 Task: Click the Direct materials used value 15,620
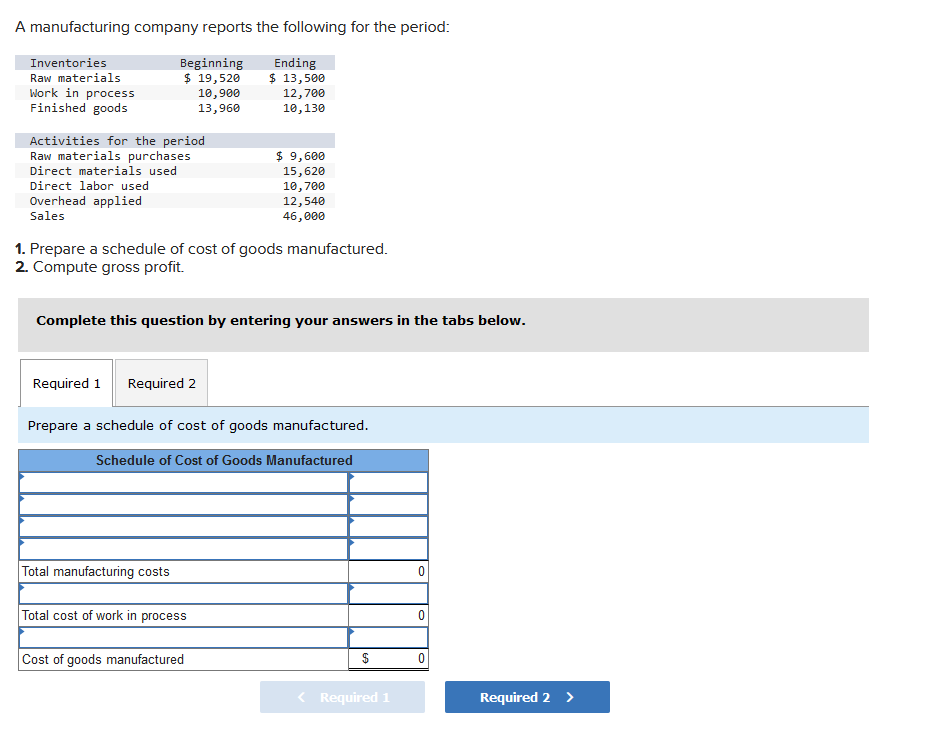304,171
